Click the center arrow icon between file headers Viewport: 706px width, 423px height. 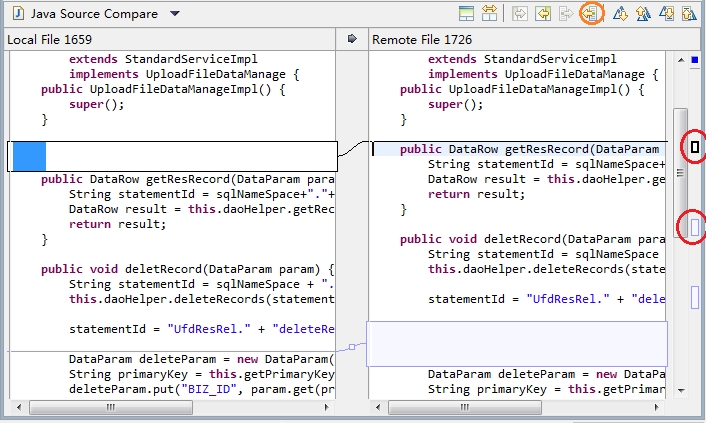(352, 39)
